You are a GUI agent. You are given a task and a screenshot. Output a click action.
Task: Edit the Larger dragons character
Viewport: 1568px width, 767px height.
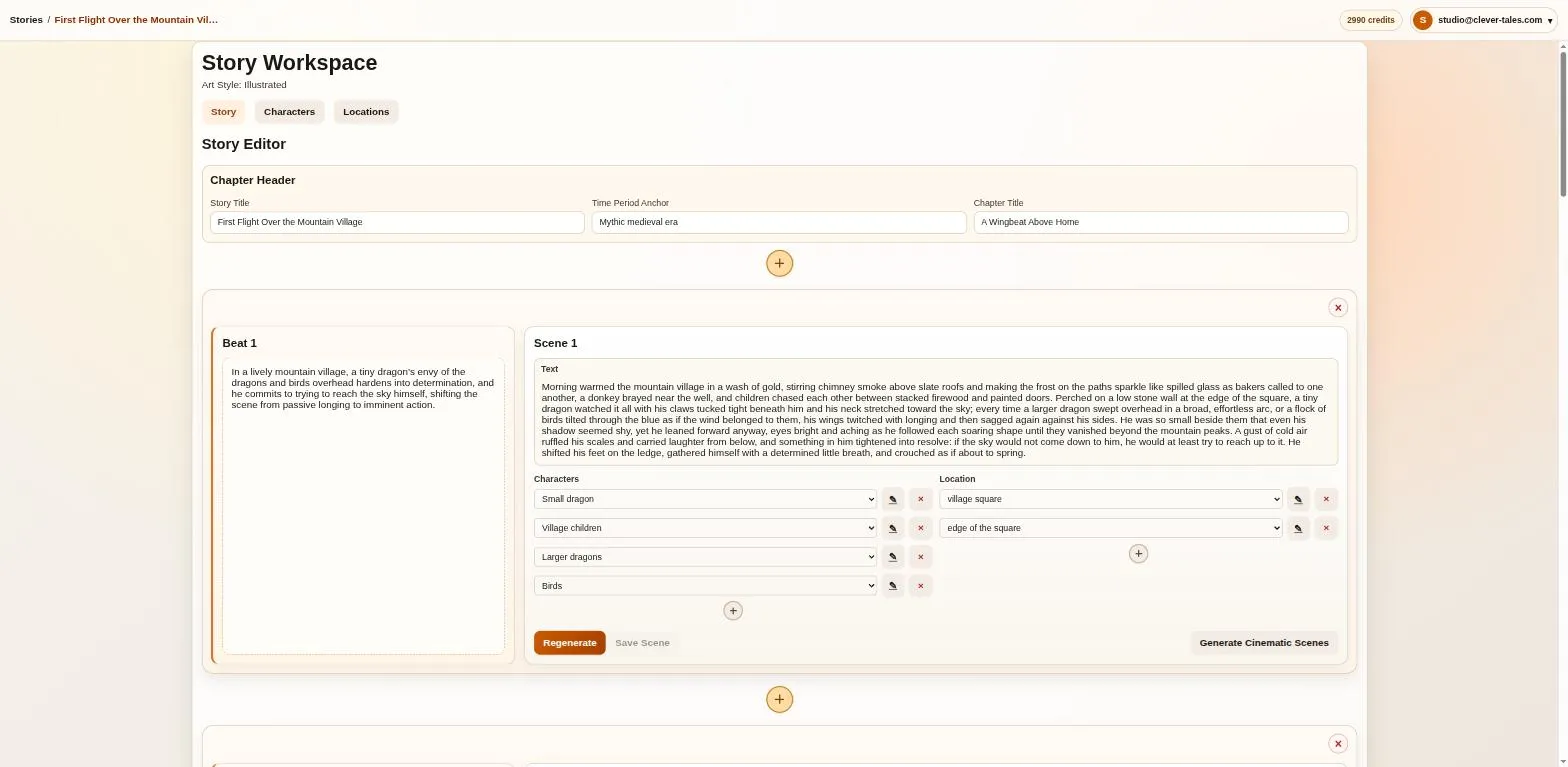893,557
